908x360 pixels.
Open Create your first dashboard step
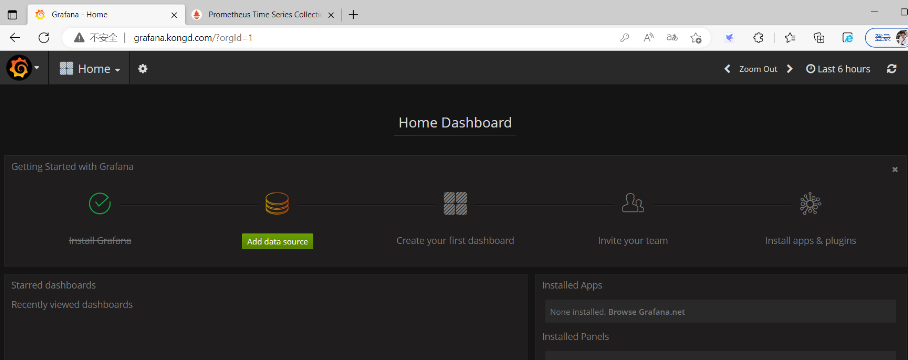455,241
